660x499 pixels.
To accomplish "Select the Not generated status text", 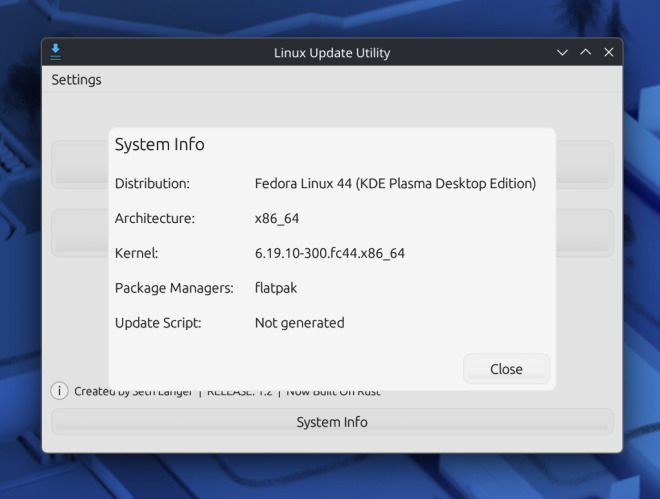I will 300,323.
